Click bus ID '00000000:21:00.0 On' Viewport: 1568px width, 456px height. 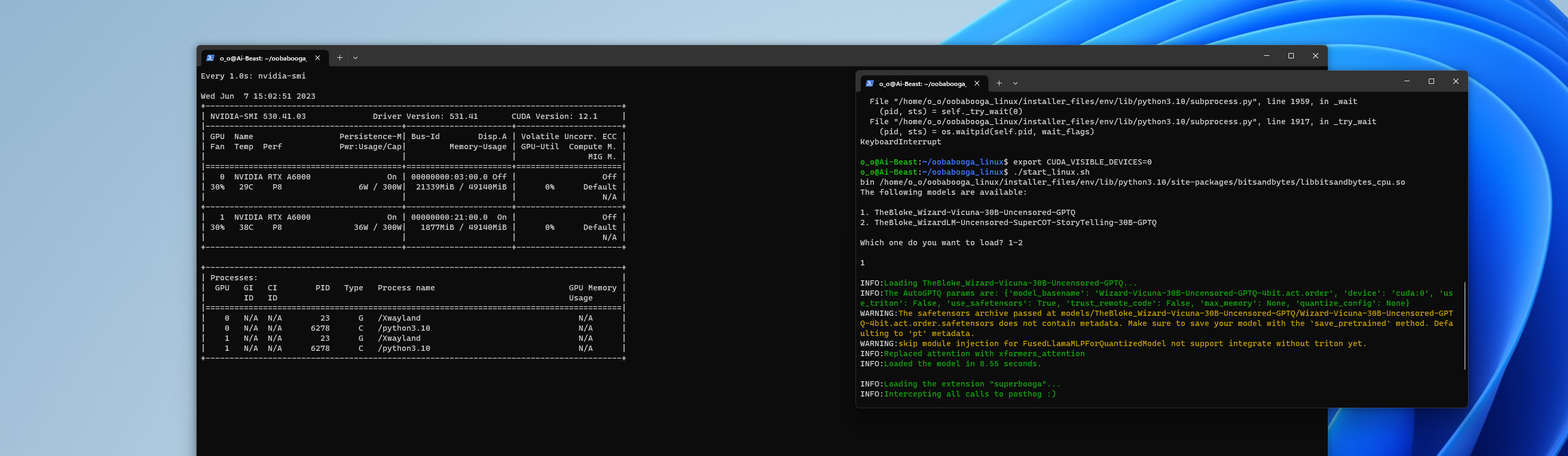point(459,217)
